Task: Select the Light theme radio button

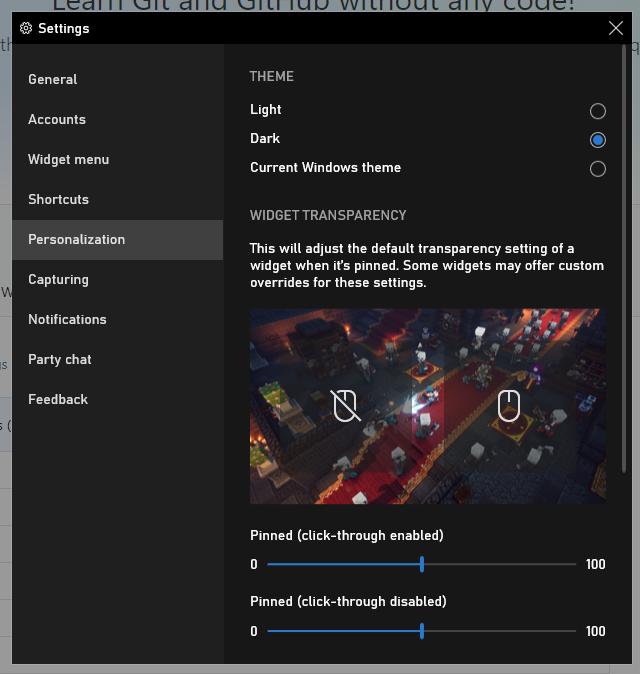Action: pos(597,111)
